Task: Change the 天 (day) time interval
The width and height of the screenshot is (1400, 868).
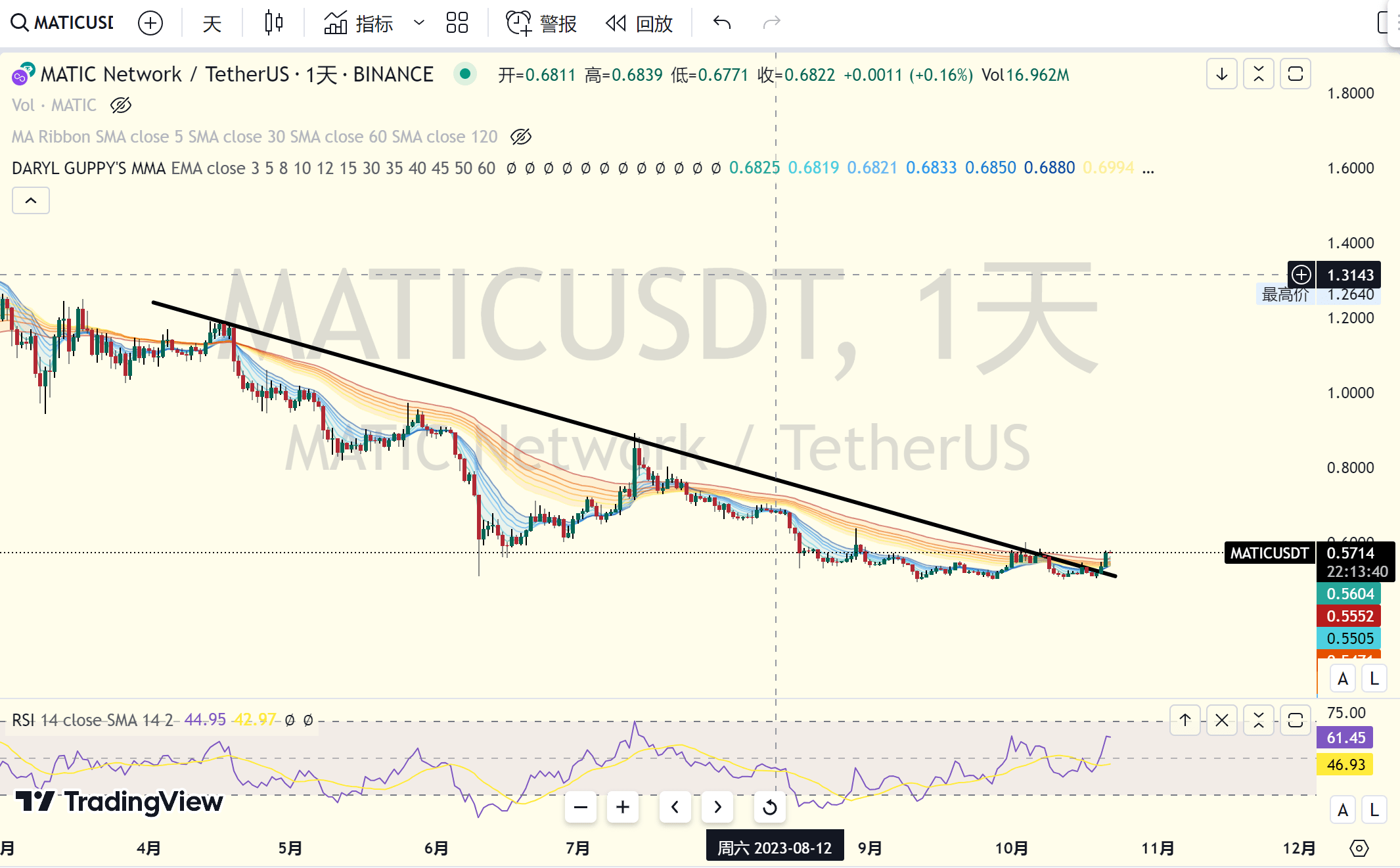Action: tap(212, 23)
